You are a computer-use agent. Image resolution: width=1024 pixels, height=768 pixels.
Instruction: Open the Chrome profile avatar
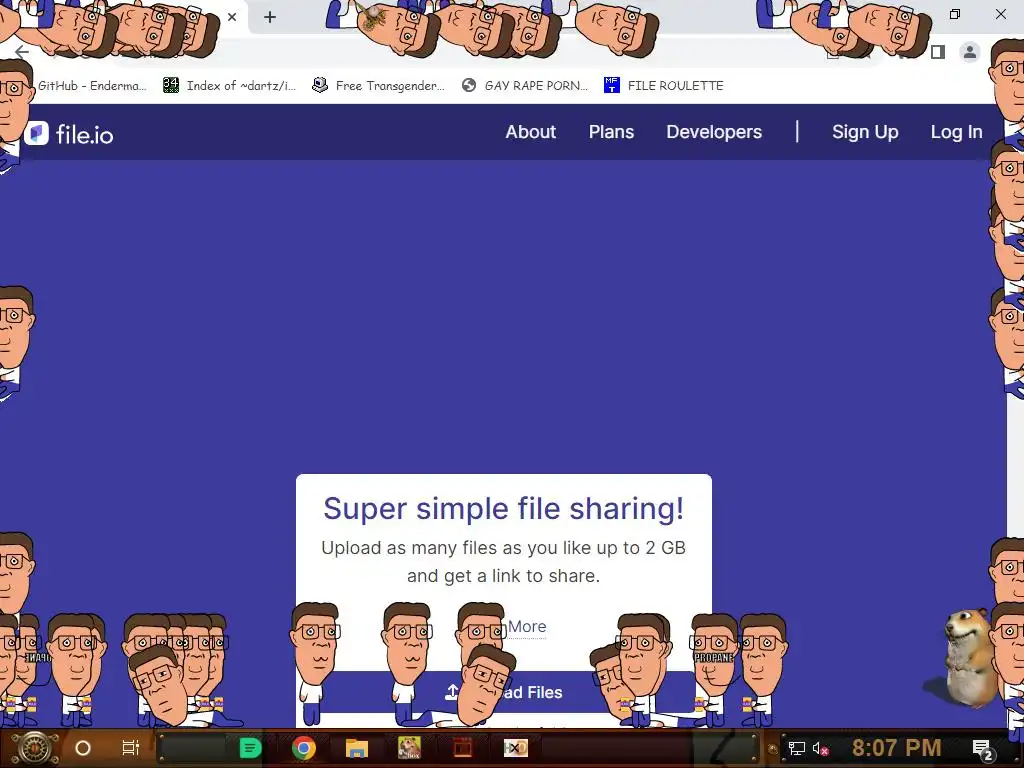pos(970,52)
